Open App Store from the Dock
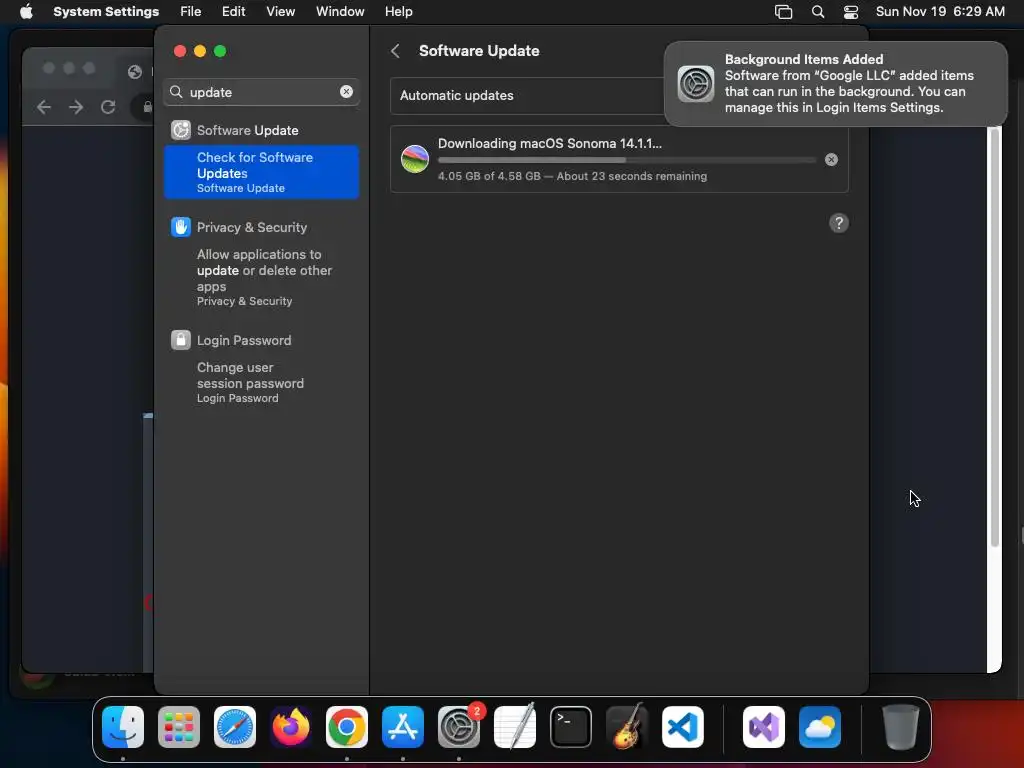 point(403,727)
